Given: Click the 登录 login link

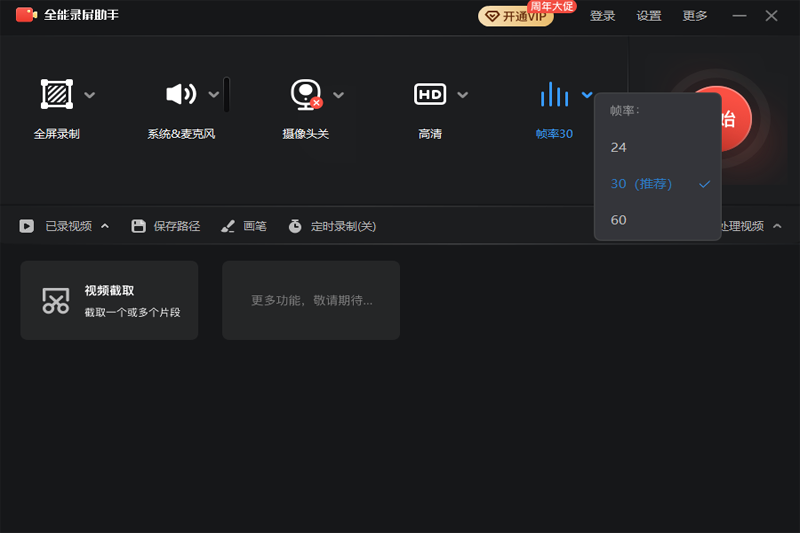Looking at the screenshot, I should coord(603,16).
